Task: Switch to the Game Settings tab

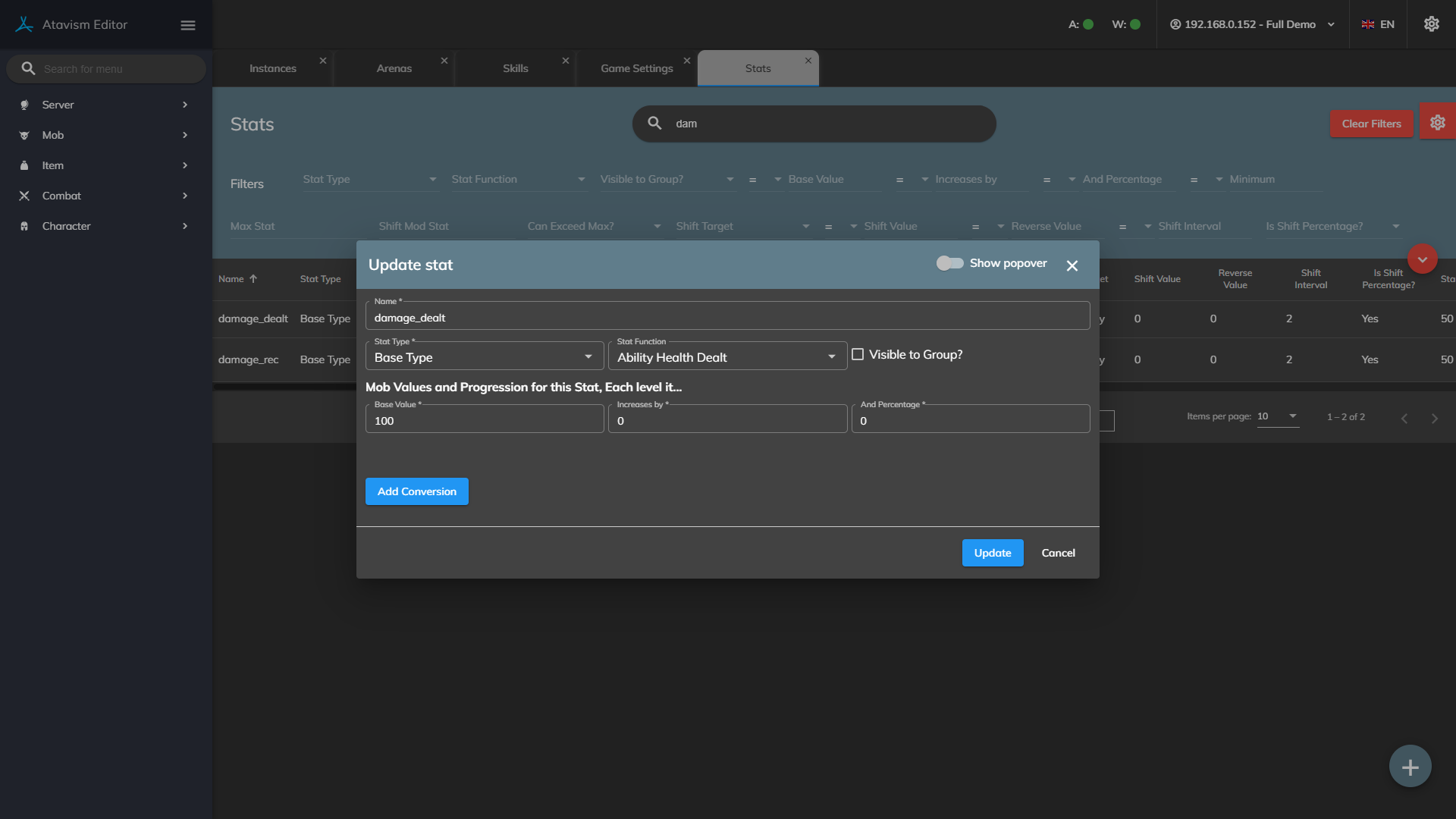Action: point(636,68)
